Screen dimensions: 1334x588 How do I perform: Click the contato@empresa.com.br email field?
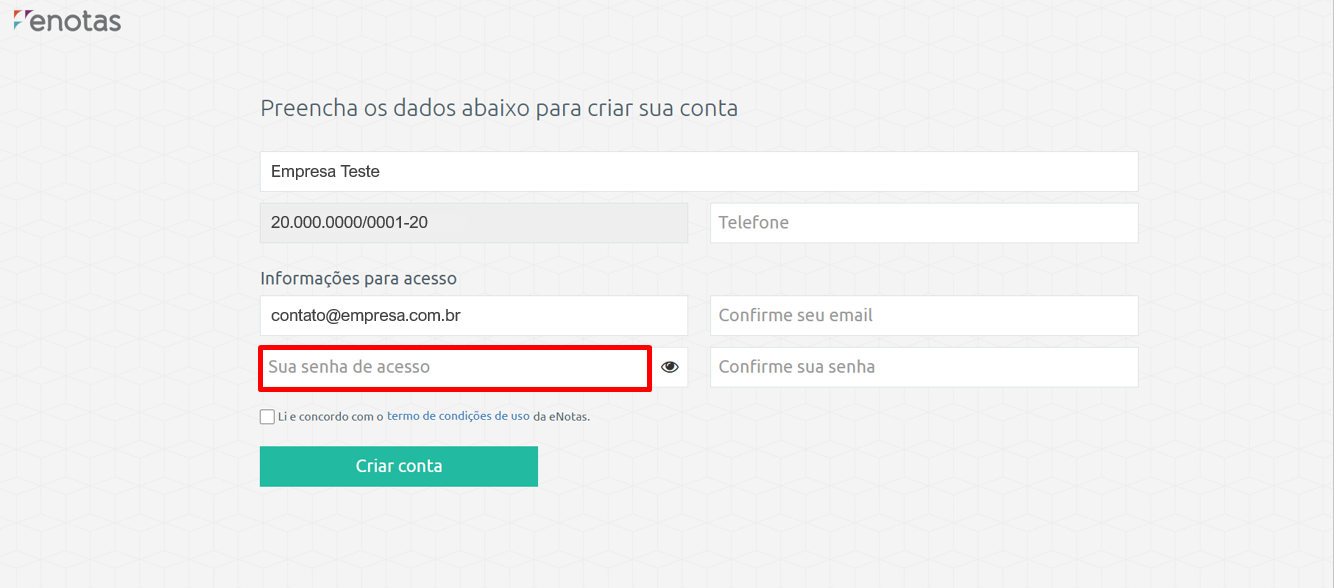coord(474,316)
